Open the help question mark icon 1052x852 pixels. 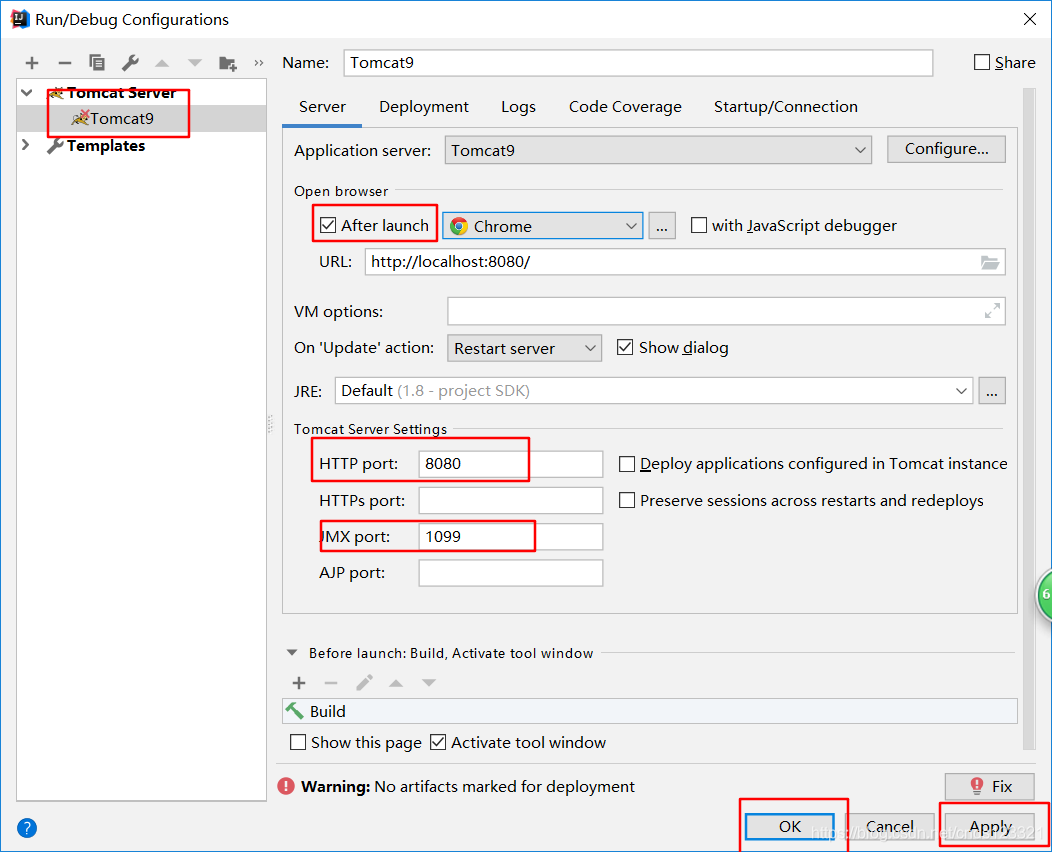coord(27,828)
